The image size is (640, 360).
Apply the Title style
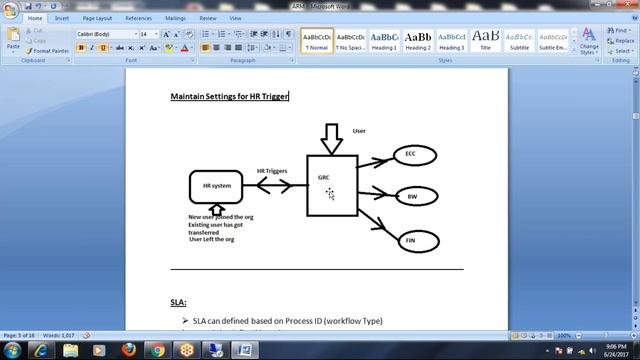[485, 40]
